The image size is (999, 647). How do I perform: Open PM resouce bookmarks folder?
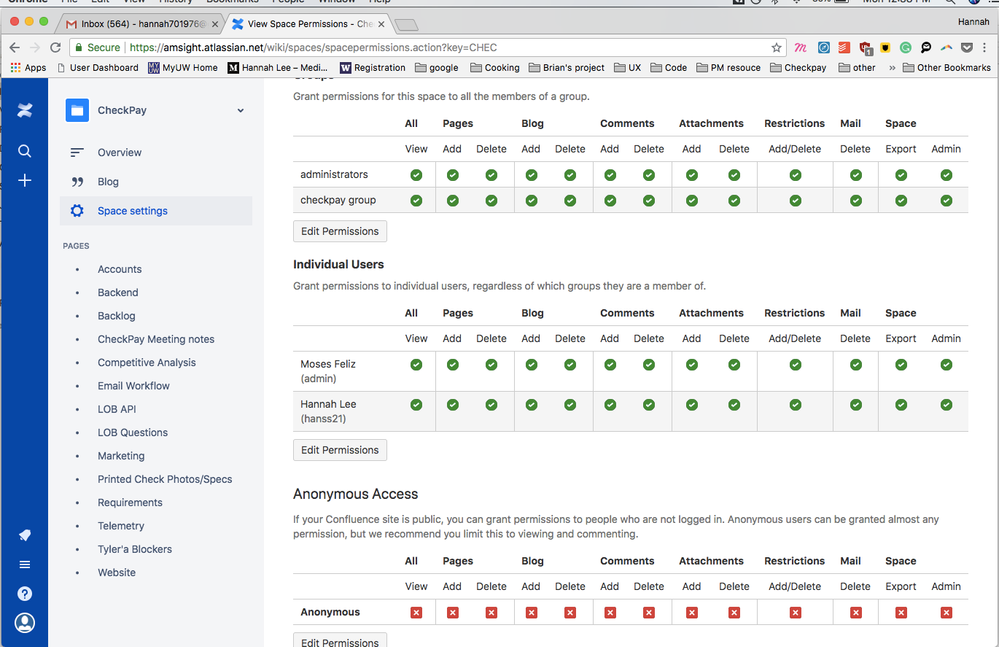[729, 68]
